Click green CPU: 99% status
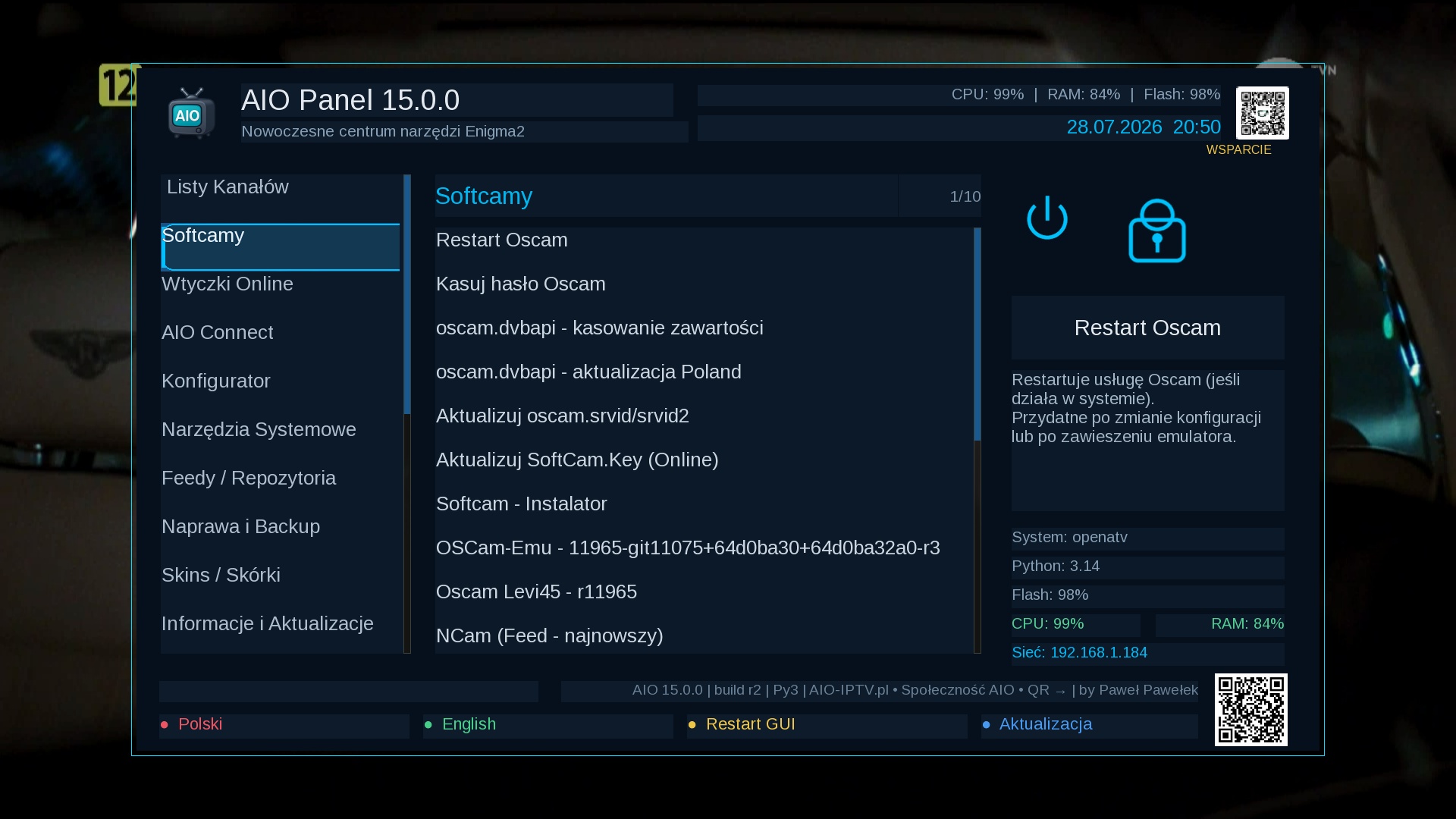This screenshot has width=1456, height=819. tap(1075, 624)
